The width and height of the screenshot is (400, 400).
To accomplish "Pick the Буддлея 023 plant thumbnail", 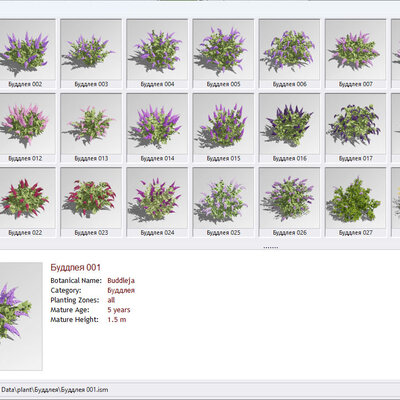I will (91, 202).
